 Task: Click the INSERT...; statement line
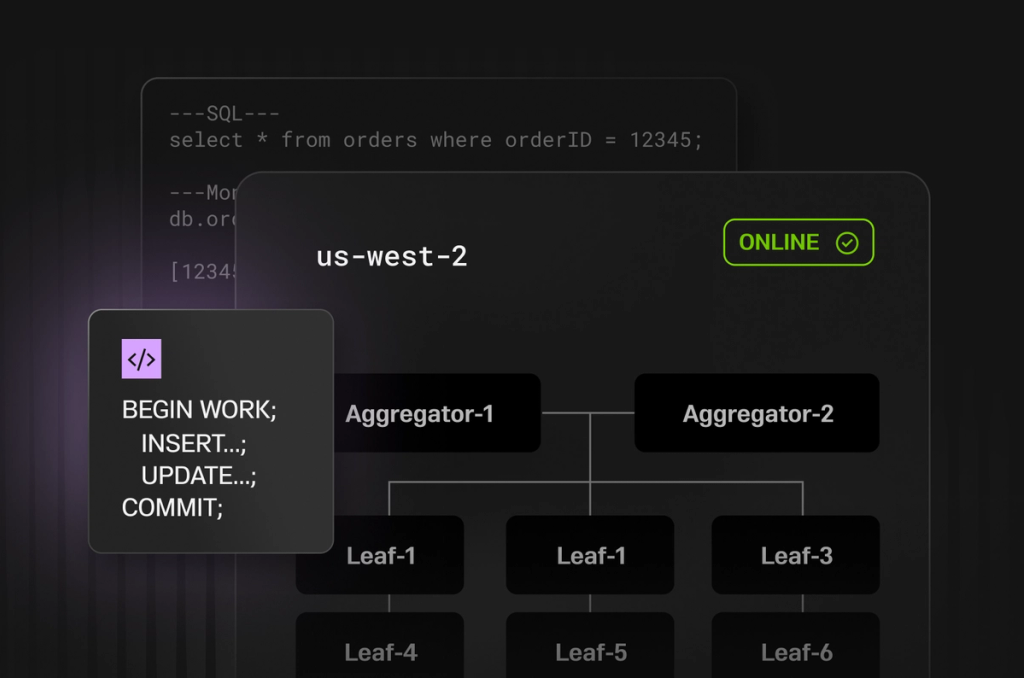[x=194, y=444]
